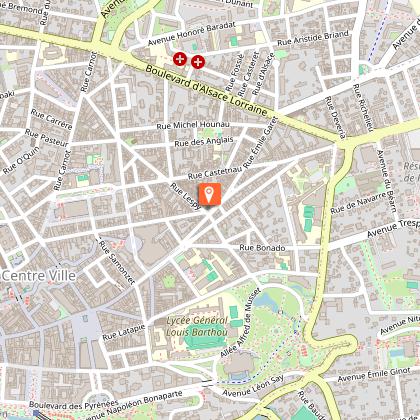
Task: Click the Rue Castetnau street label
Action: coord(215,173)
